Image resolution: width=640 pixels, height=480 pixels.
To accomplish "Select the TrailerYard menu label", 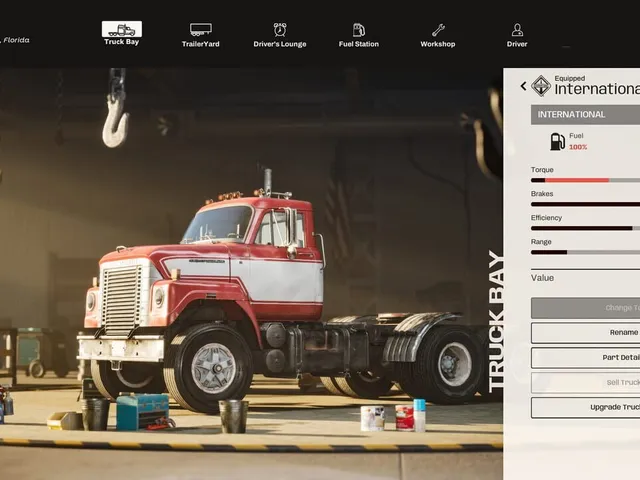I will point(200,44).
